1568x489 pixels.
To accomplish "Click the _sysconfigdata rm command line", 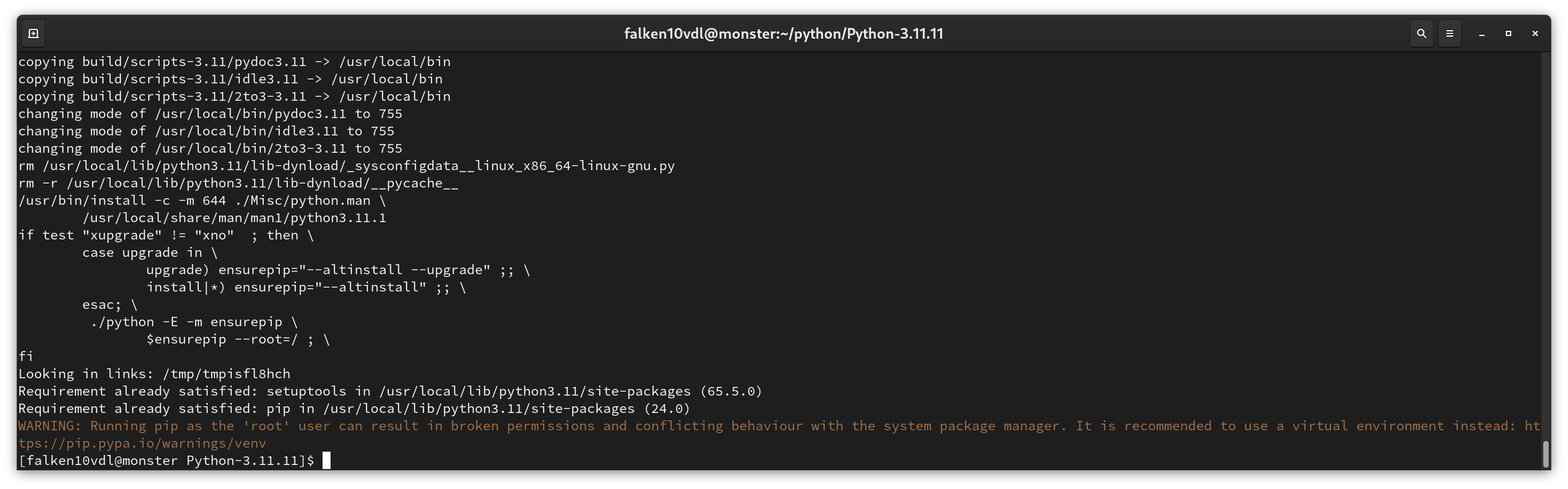I will tap(347, 165).
